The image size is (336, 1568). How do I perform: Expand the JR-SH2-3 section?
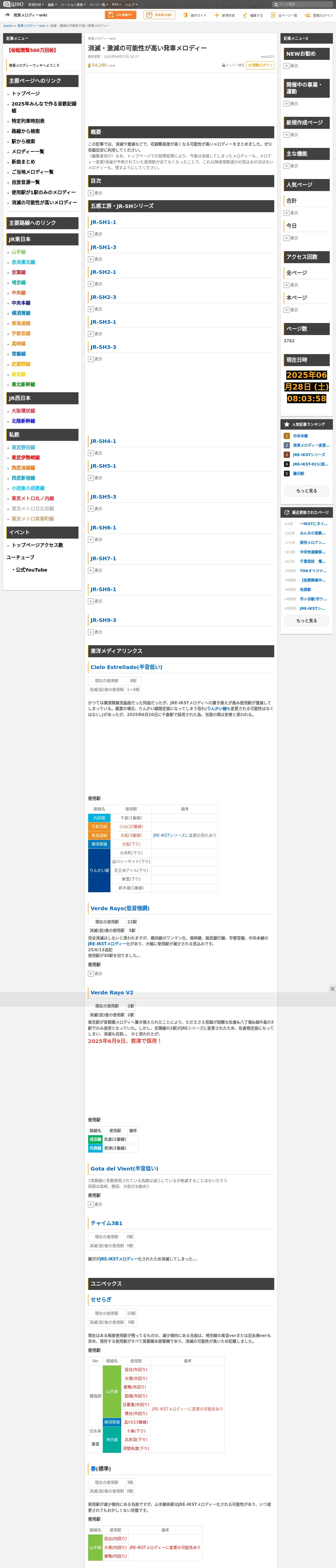click(91, 309)
